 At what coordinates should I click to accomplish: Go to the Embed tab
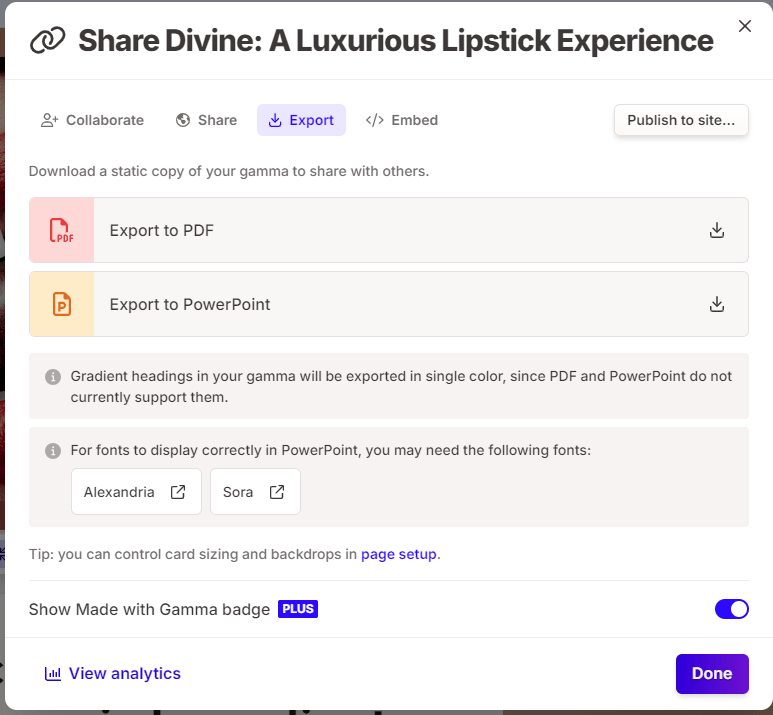click(402, 120)
